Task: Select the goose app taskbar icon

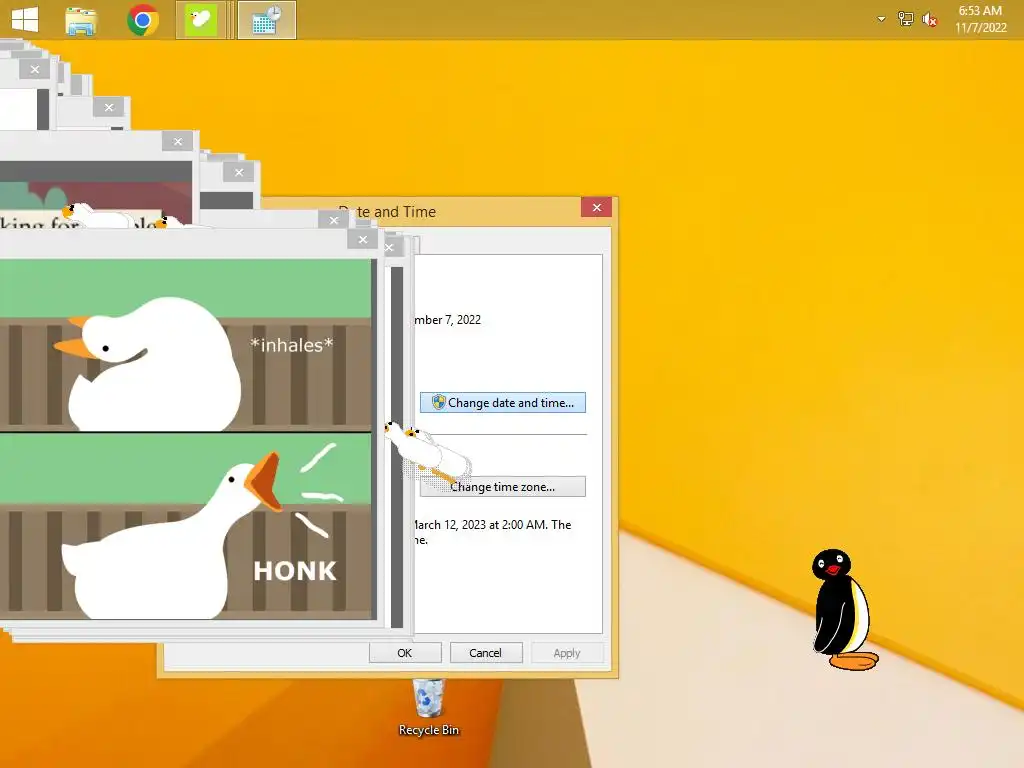Action: (200, 20)
